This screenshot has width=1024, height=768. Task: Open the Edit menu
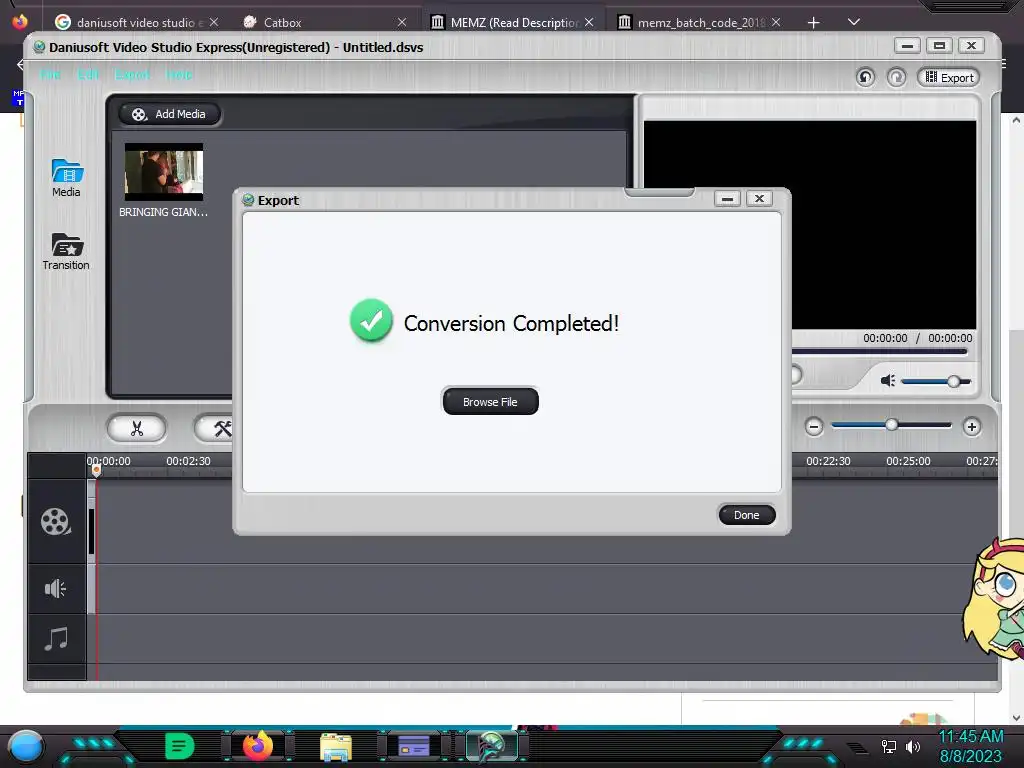click(88, 74)
